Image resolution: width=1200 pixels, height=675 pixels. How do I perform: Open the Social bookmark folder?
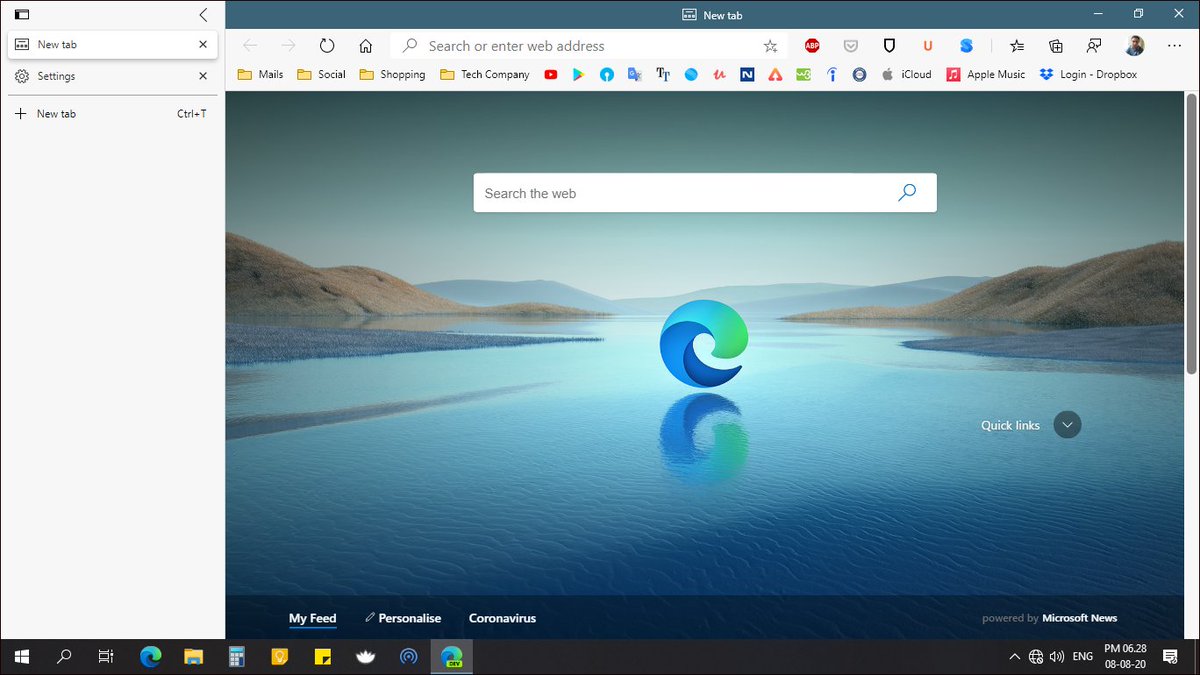click(x=321, y=74)
